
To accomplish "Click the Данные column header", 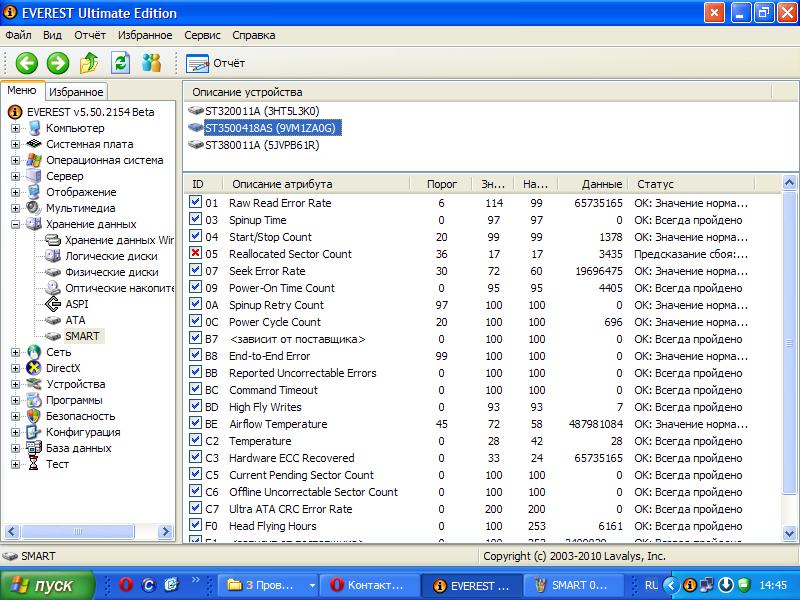I will coord(601,184).
